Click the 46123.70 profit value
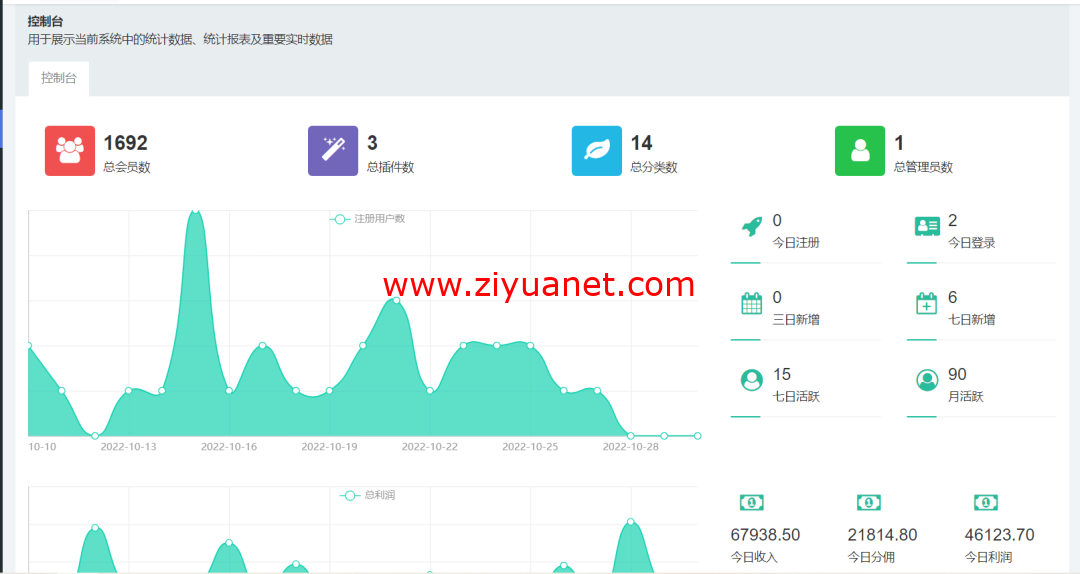This screenshot has height=574, width=1080. [x=999, y=535]
